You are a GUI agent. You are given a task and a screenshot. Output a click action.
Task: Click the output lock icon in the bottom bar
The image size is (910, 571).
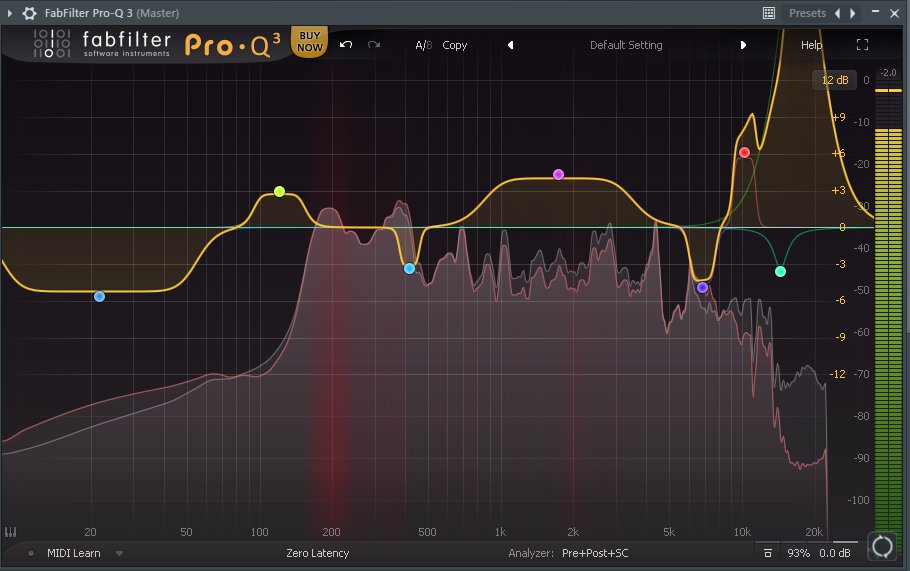pyautogui.click(x=767, y=553)
